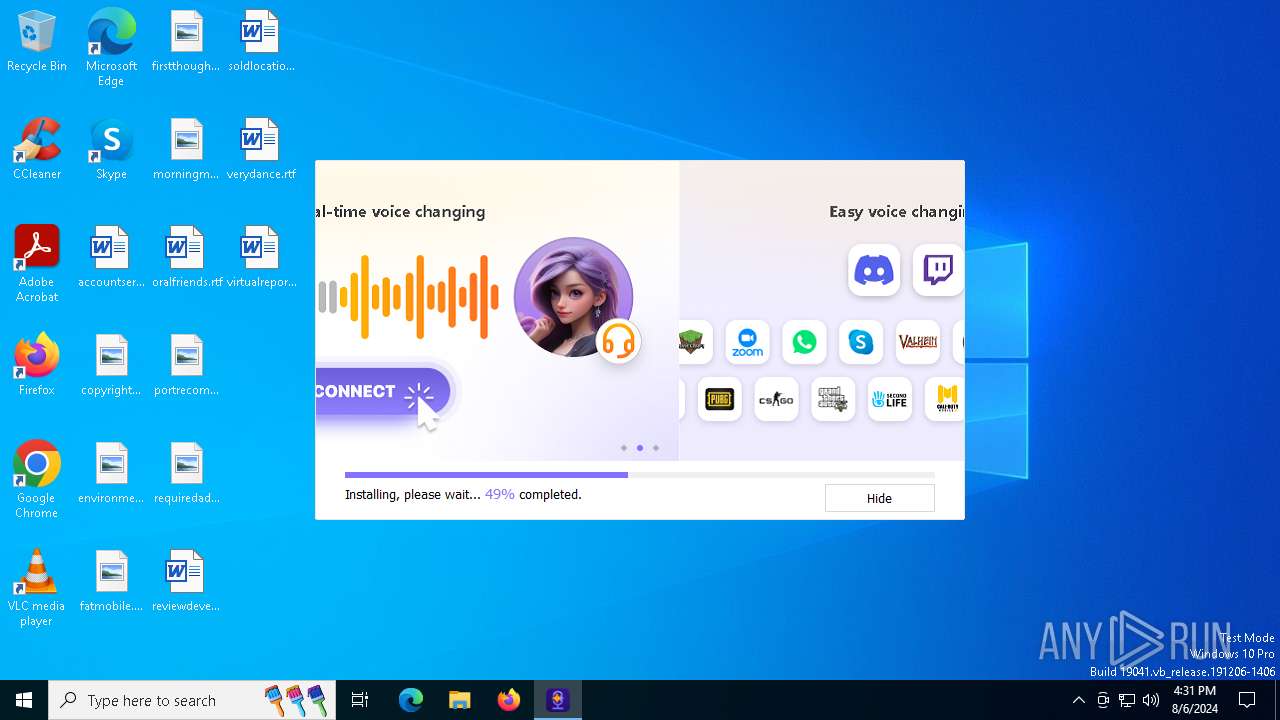Image resolution: width=1280 pixels, height=720 pixels.
Task: Select the copyright... desktop file
Action: tap(111, 365)
